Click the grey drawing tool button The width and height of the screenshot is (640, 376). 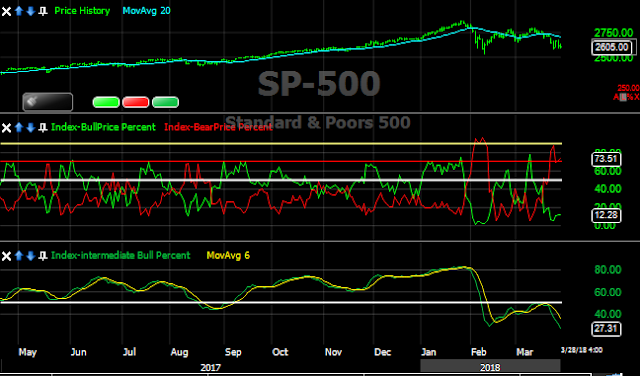point(48,102)
